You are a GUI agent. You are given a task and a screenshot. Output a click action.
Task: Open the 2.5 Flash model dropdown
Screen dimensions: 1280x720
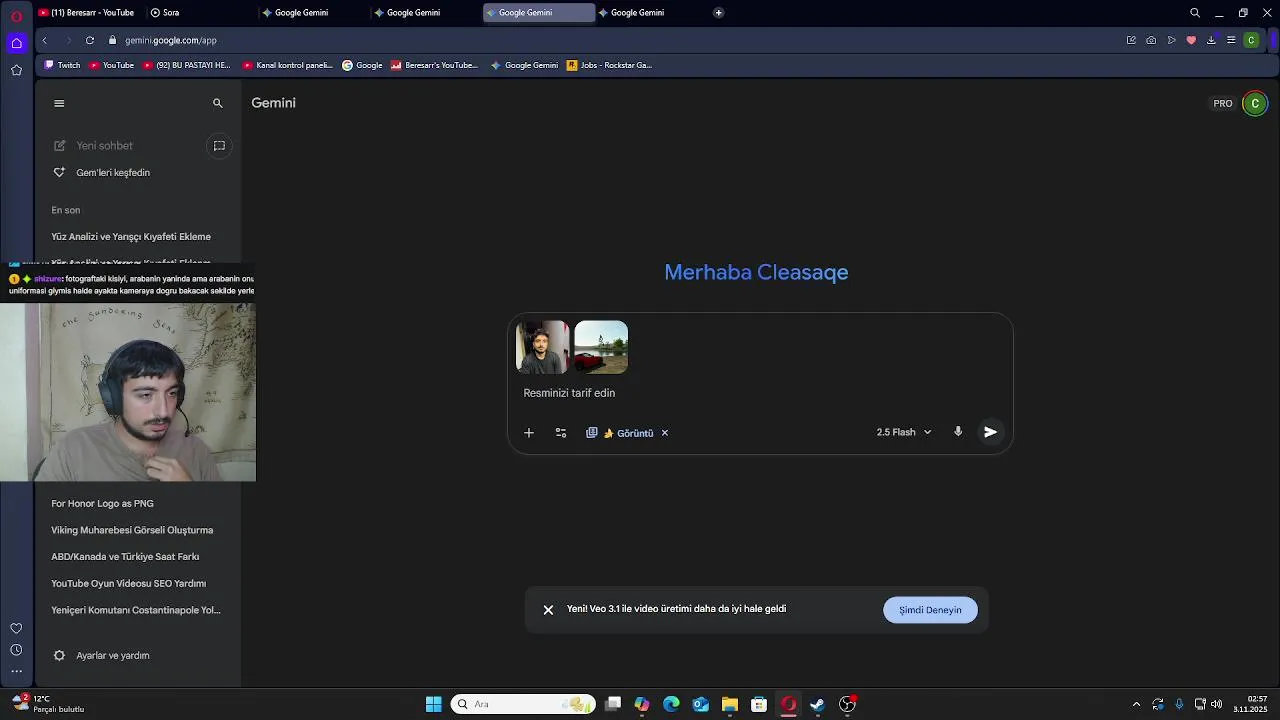[904, 432]
